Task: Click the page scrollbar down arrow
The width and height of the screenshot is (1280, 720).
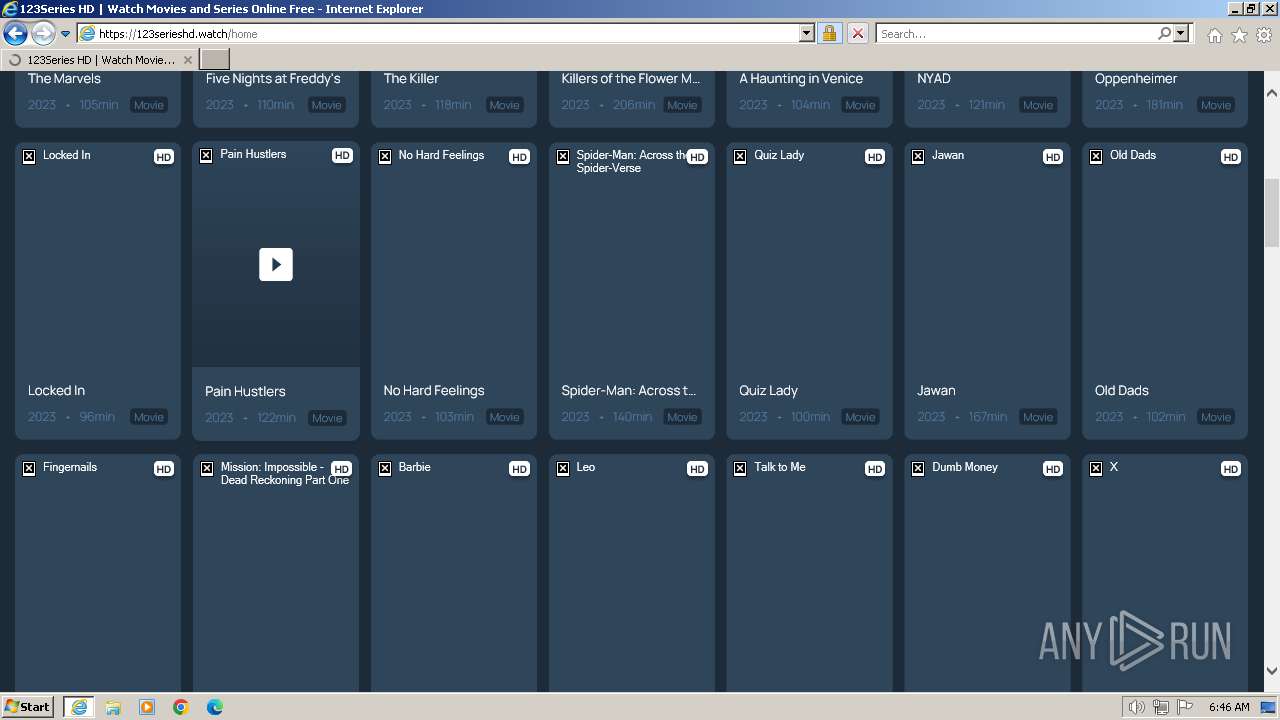Action: (x=1272, y=671)
